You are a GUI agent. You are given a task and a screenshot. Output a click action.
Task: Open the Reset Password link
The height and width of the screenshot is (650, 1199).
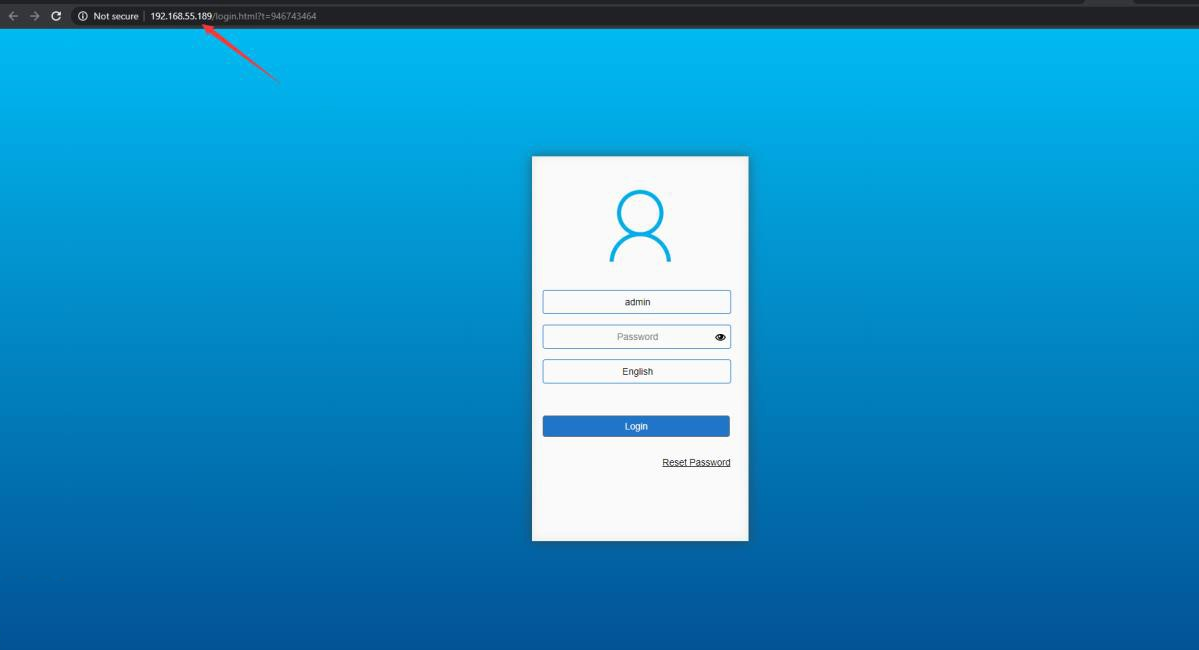[x=696, y=463]
